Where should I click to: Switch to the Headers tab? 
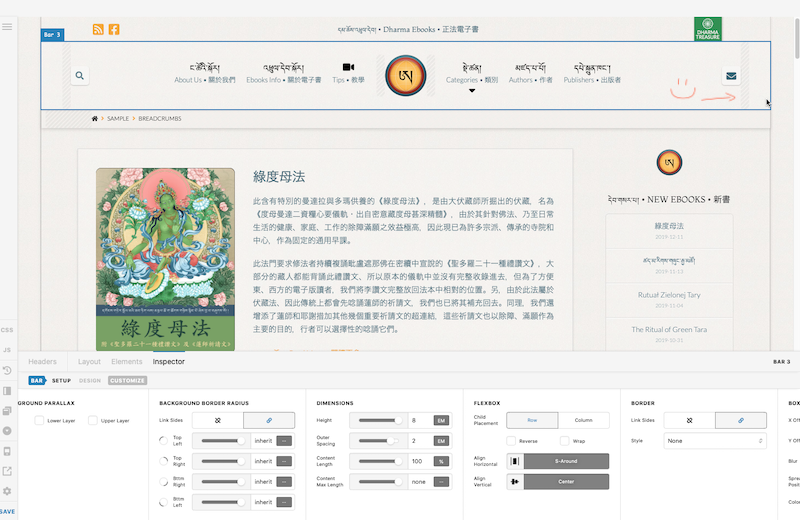pyautogui.click(x=42, y=362)
